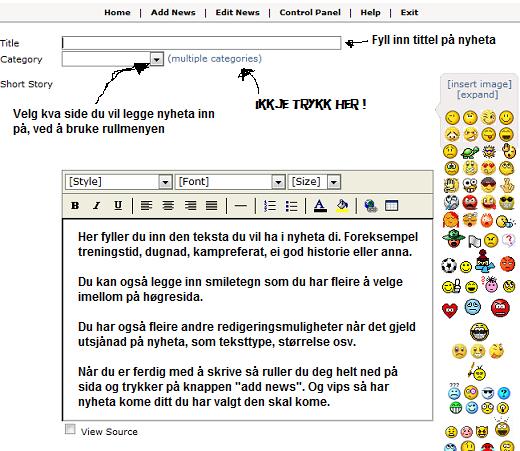Create a numbered list

[270, 206]
